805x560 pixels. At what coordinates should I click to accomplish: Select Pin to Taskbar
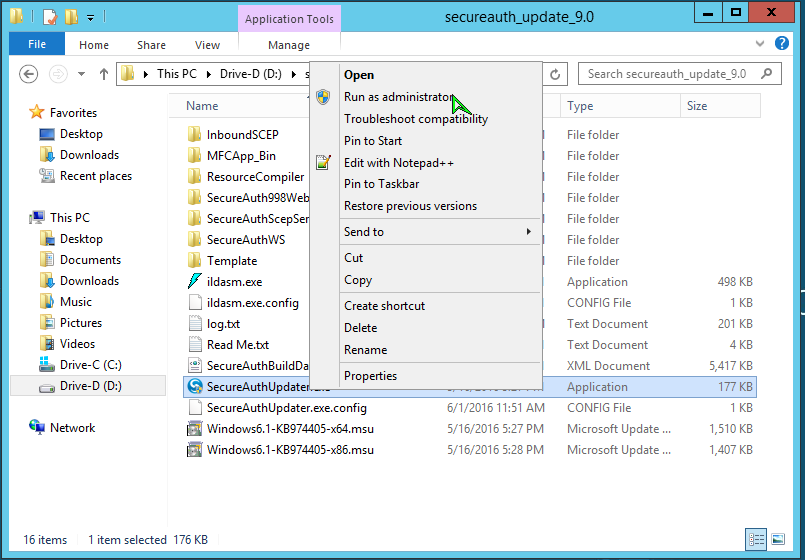click(x=426, y=184)
